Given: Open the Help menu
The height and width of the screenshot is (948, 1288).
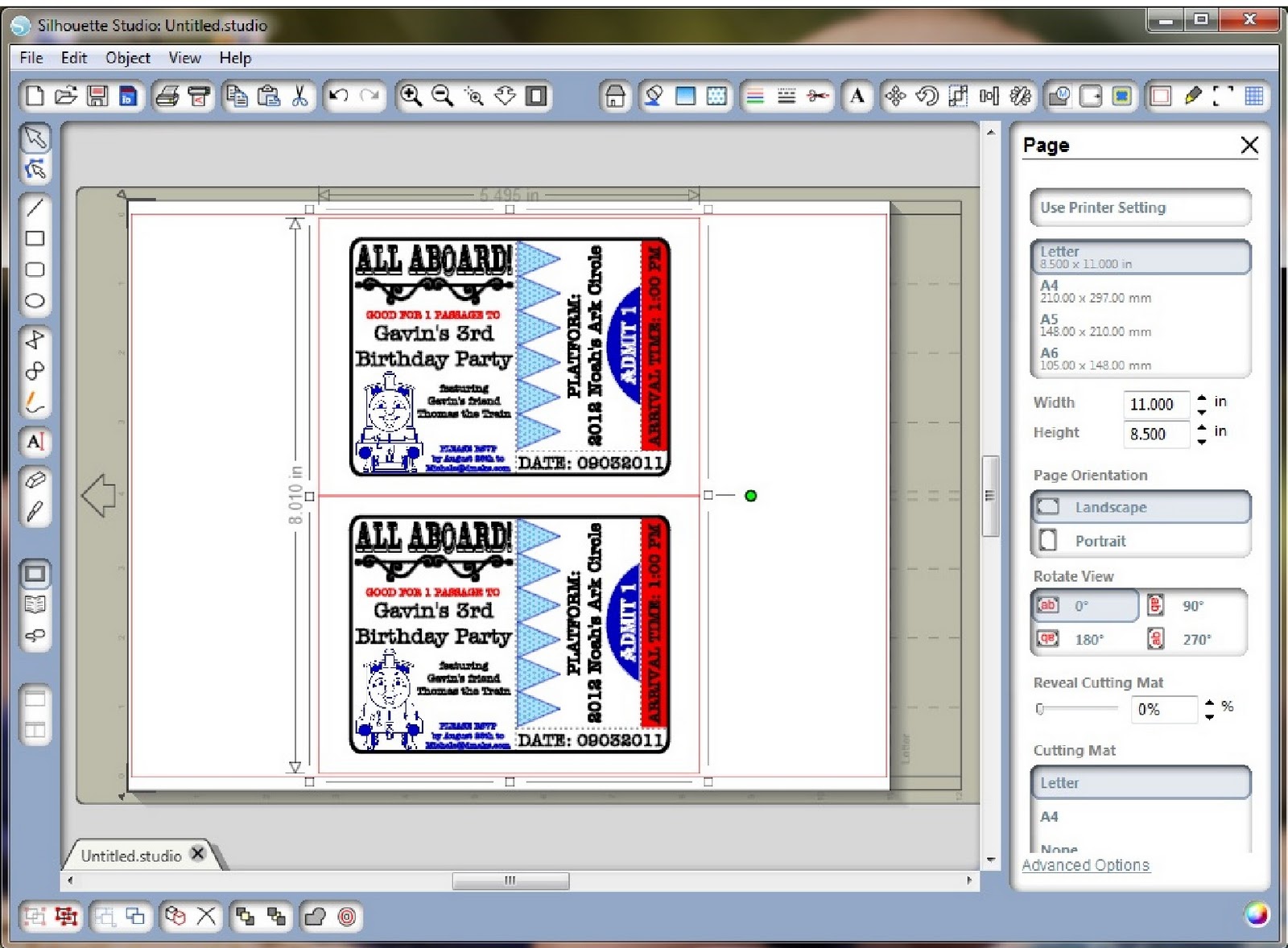Looking at the screenshot, I should pyautogui.click(x=235, y=58).
